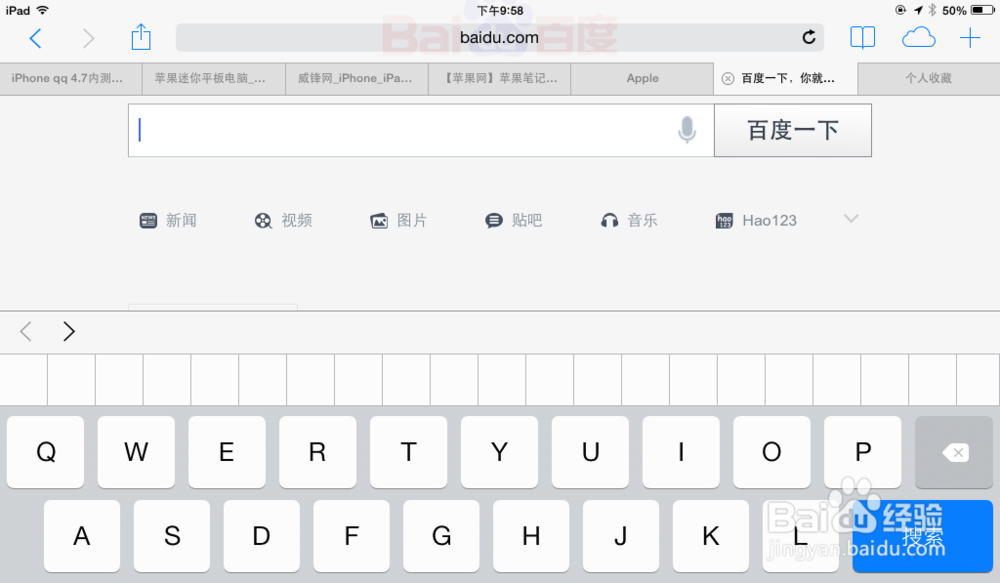Screen dimensions: 1000x583
Task: Tap Safari's forward arrow in the toolbar
Action: click(89, 38)
